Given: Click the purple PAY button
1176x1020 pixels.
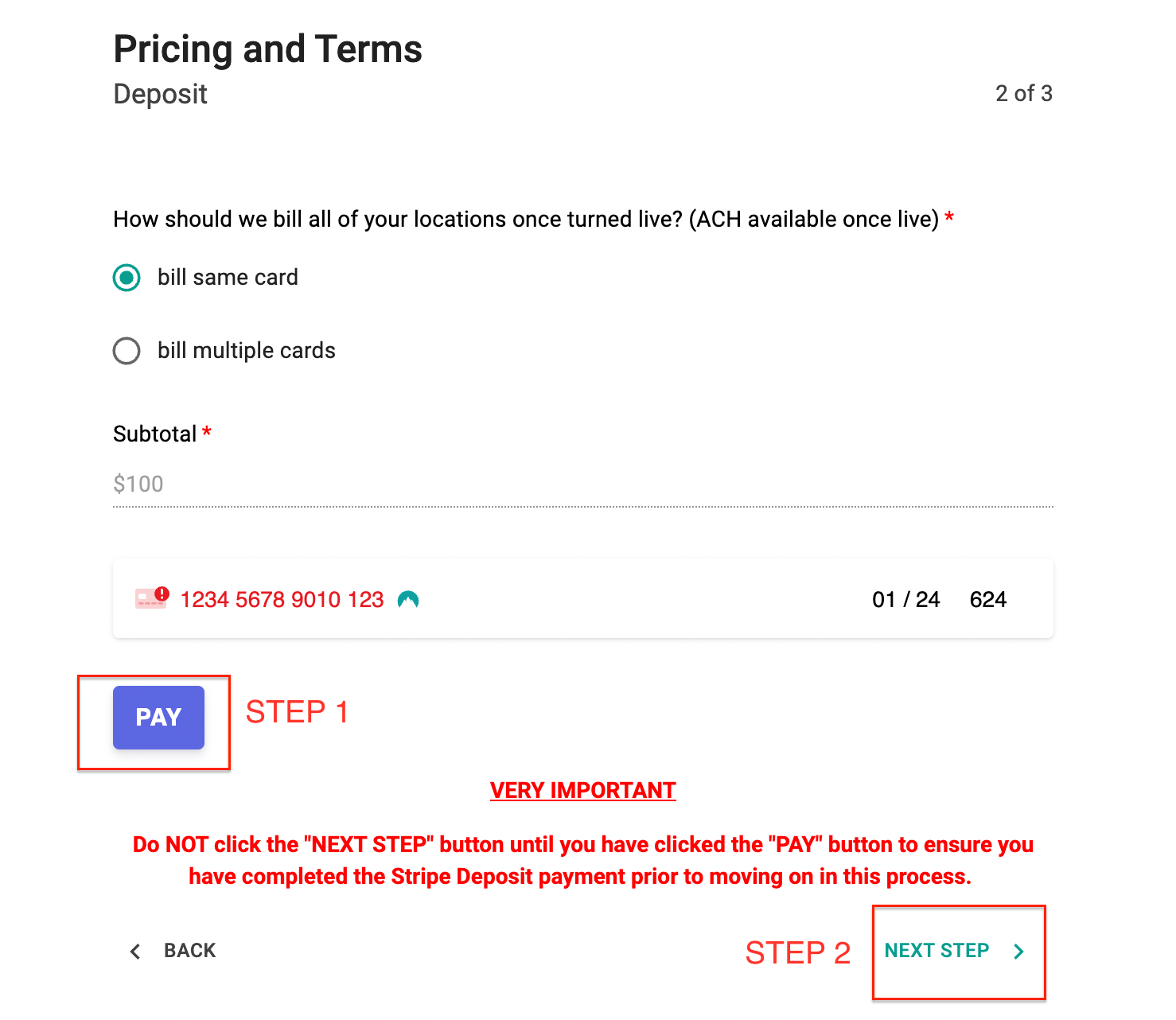Looking at the screenshot, I should click(158, 718).
